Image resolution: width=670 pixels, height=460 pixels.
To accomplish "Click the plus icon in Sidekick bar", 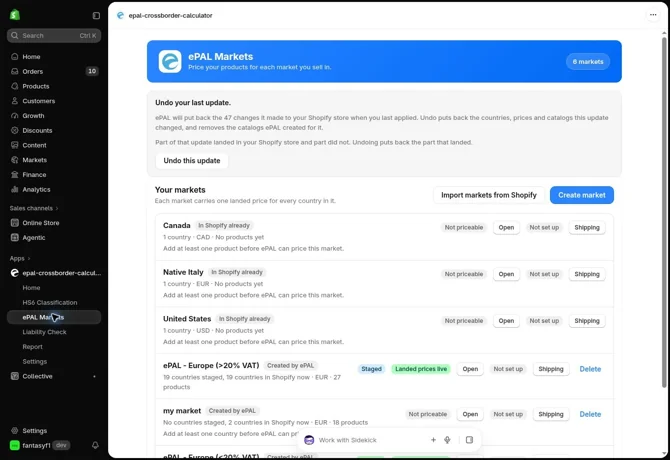I will click(x=433, y=440).
